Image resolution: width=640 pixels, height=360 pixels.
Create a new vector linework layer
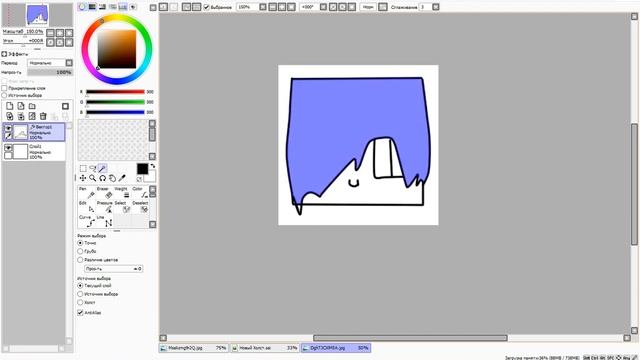click(x=21, y=106)
